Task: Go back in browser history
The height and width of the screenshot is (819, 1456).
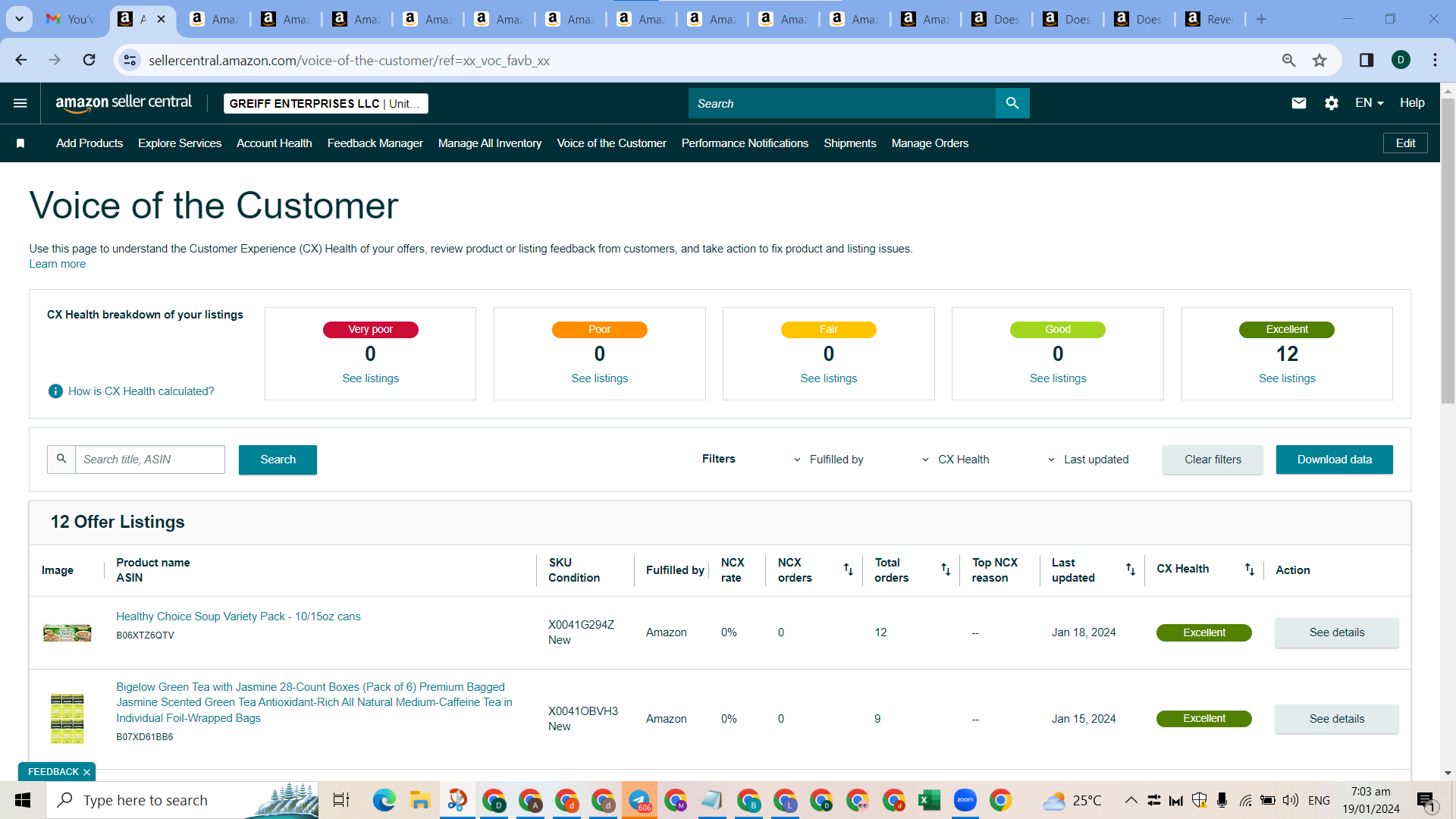Action: pos(21,60)
